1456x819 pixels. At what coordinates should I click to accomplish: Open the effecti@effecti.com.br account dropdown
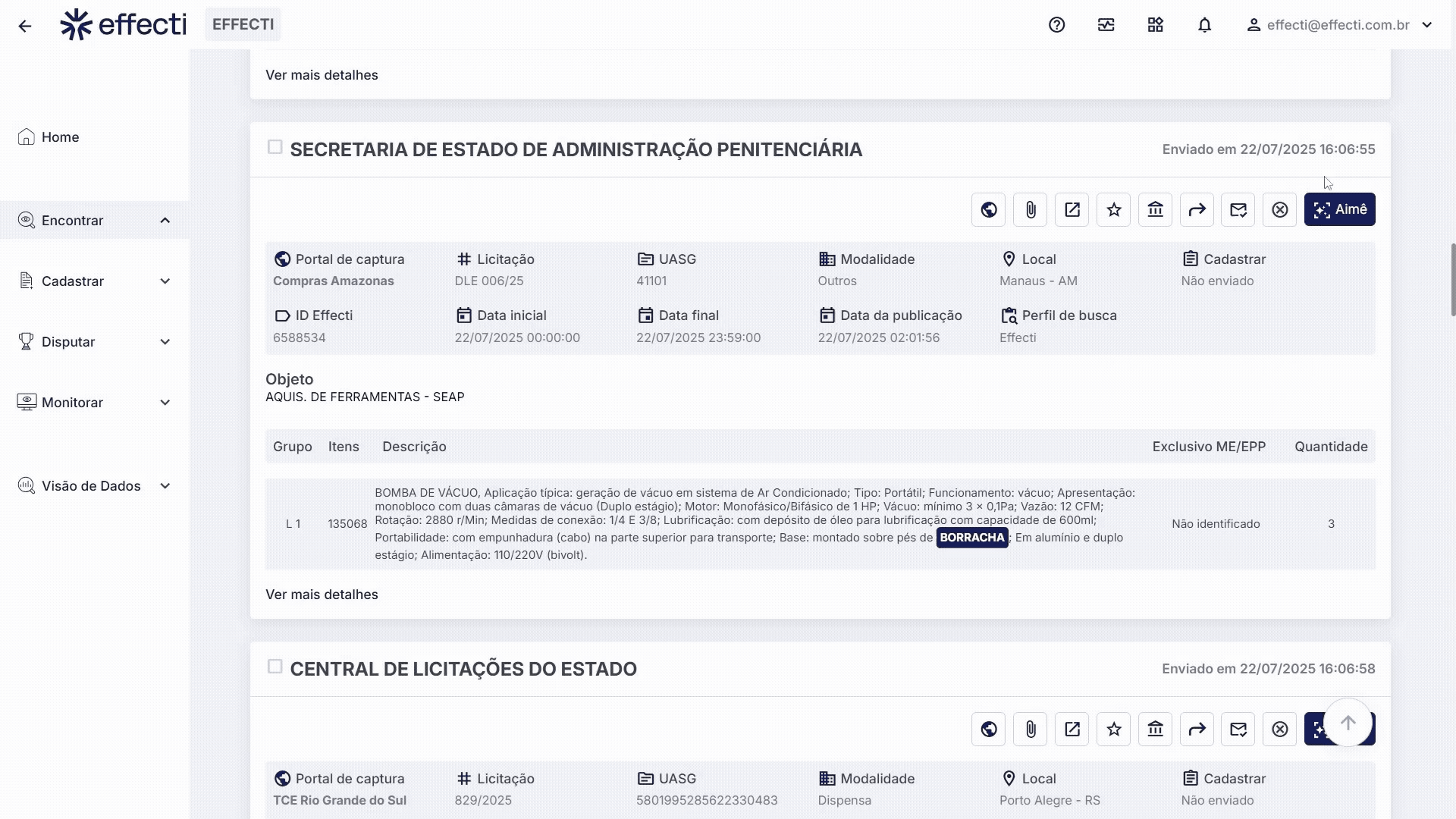(1339, 25)
